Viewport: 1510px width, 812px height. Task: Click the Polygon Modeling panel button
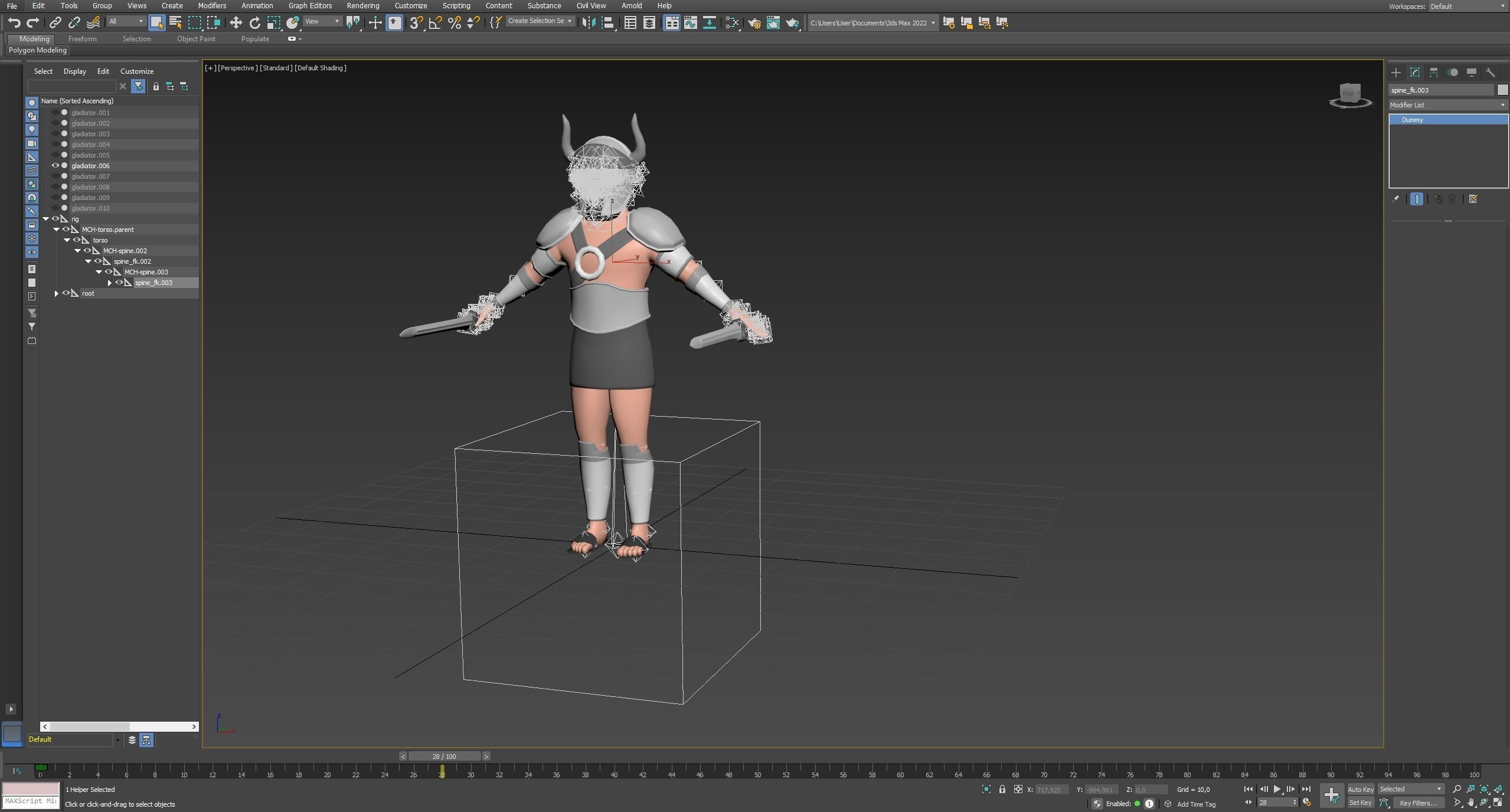tap(38, 50)
